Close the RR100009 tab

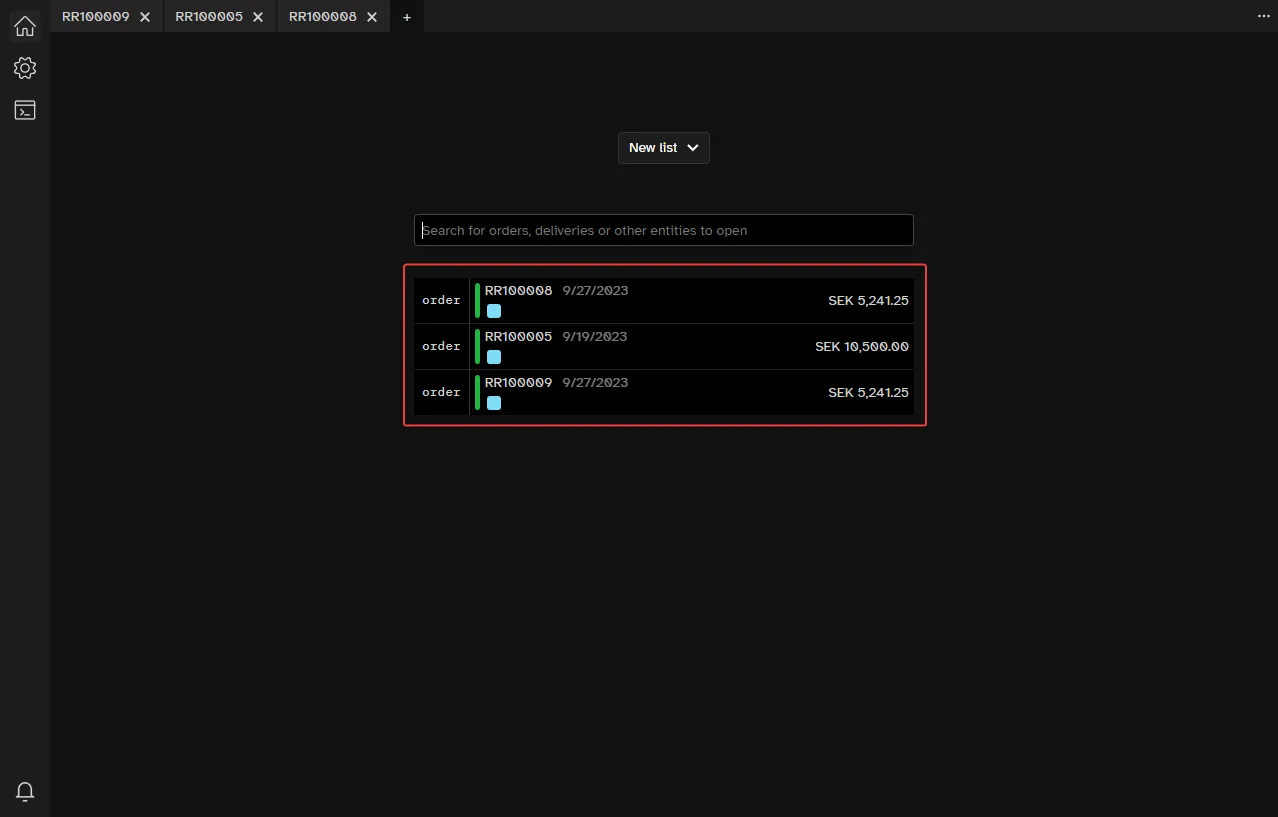tap(145, 16)
